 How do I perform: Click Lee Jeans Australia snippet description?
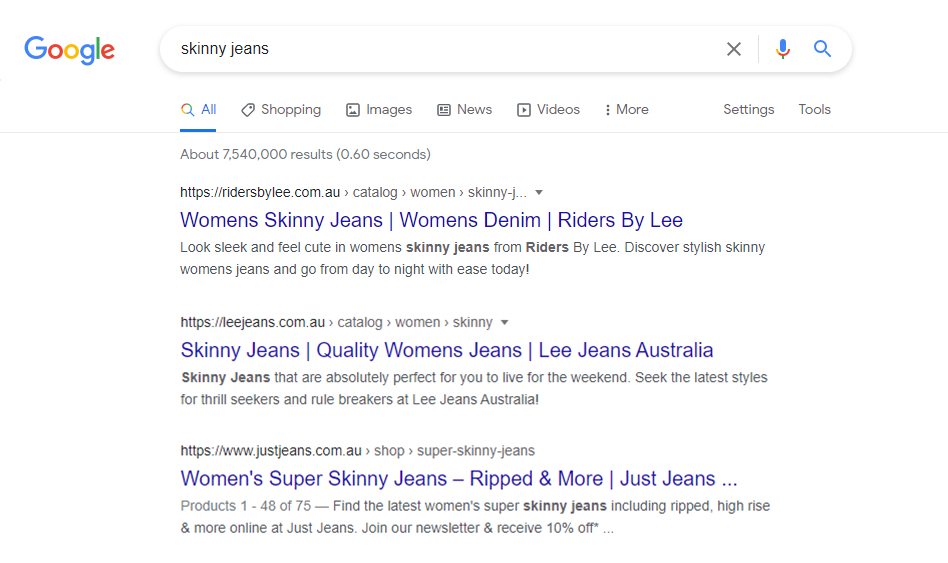(474, 388)
